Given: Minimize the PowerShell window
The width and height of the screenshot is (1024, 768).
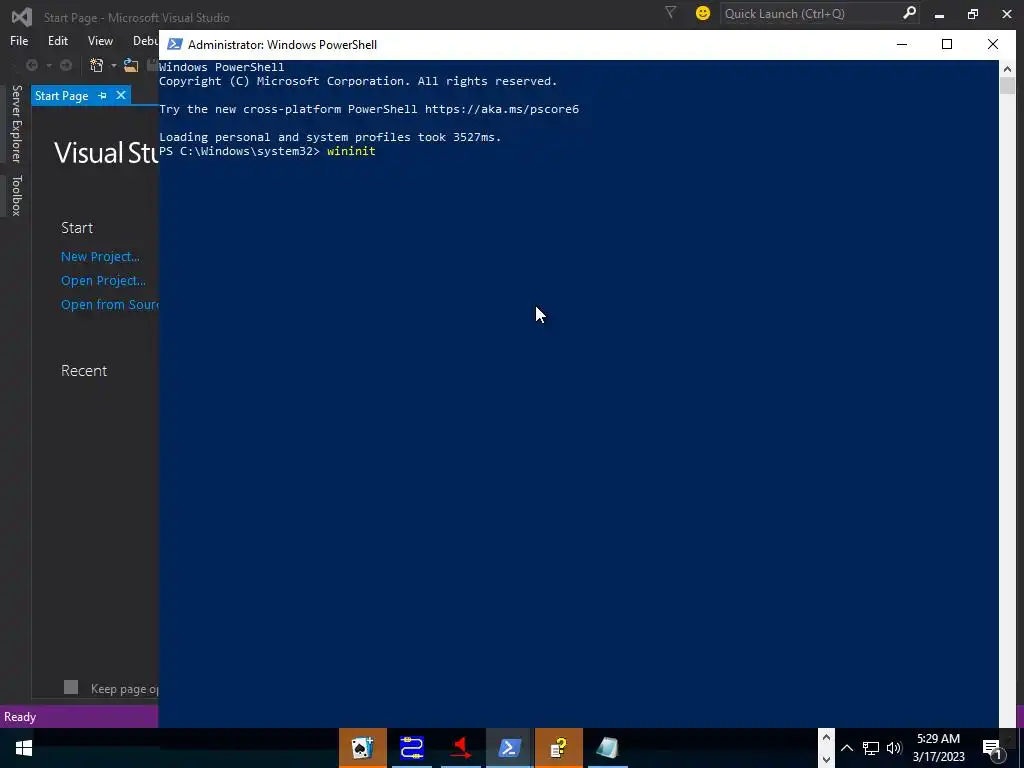Looking at the screenshot, I should pos(902,44).
